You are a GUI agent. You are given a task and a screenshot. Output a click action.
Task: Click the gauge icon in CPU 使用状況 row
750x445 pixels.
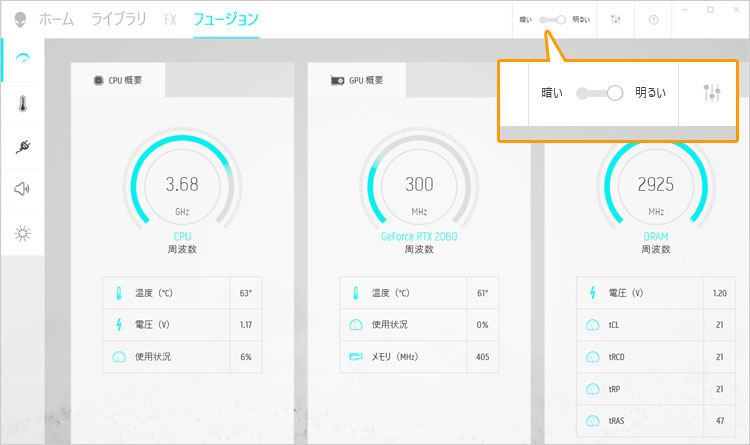tap(119, 357)
